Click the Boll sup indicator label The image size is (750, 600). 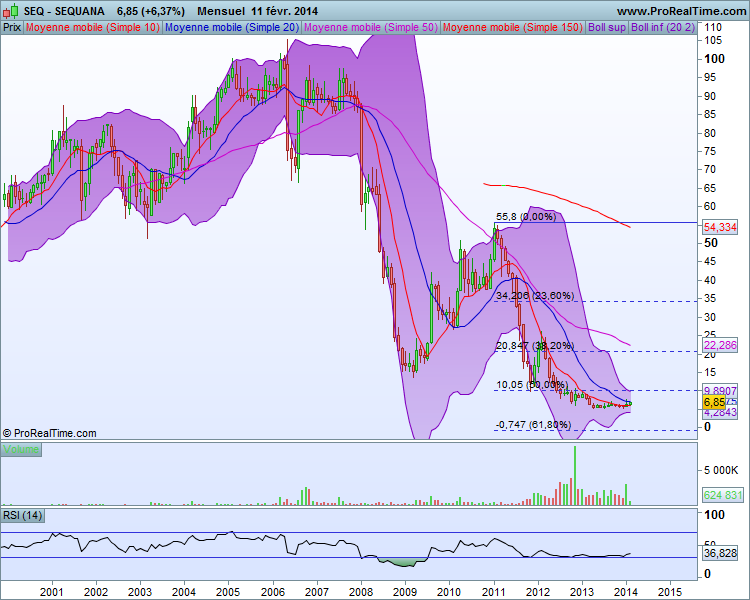click(607, 27)
